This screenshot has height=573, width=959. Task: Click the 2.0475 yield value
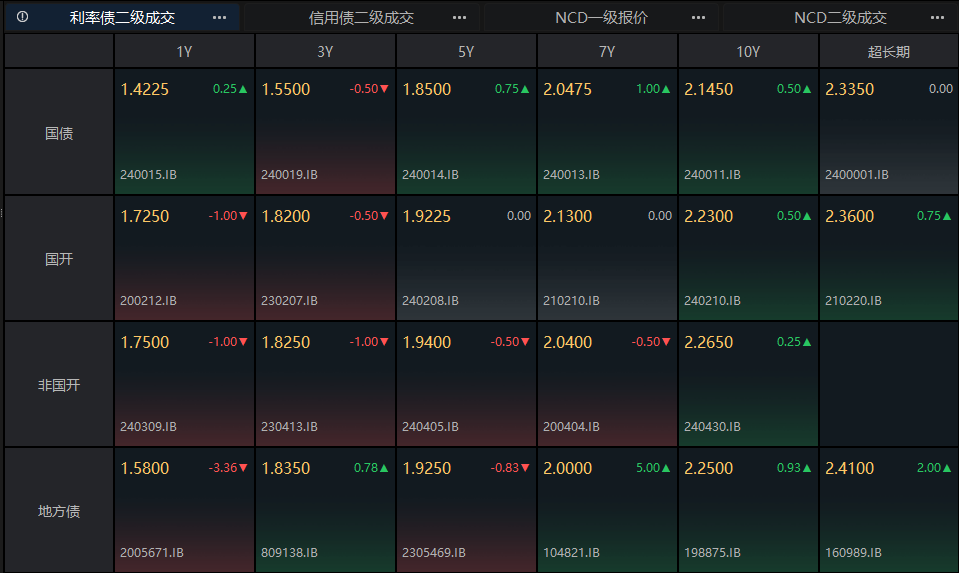568,89
